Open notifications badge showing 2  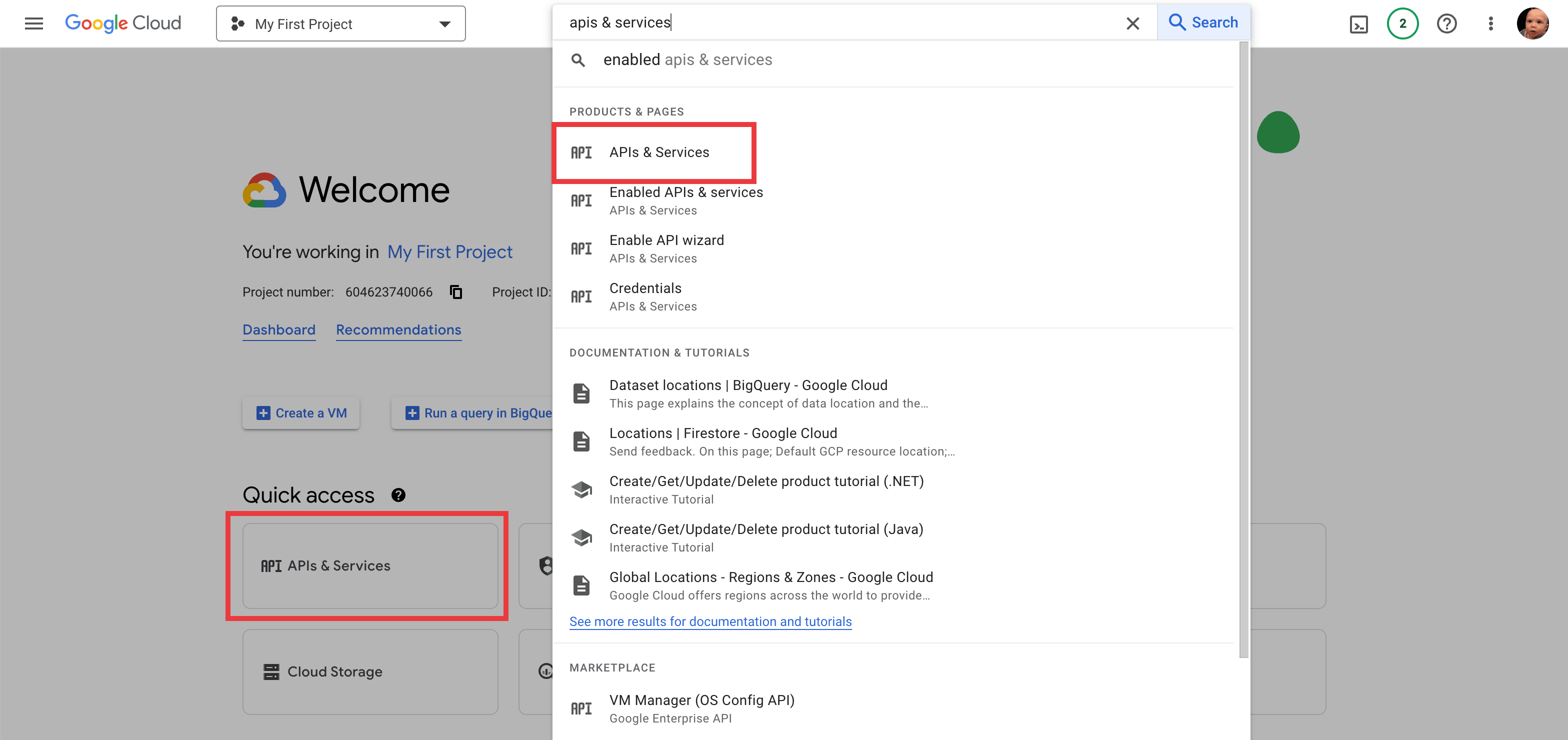click(x=1402, y=23)
